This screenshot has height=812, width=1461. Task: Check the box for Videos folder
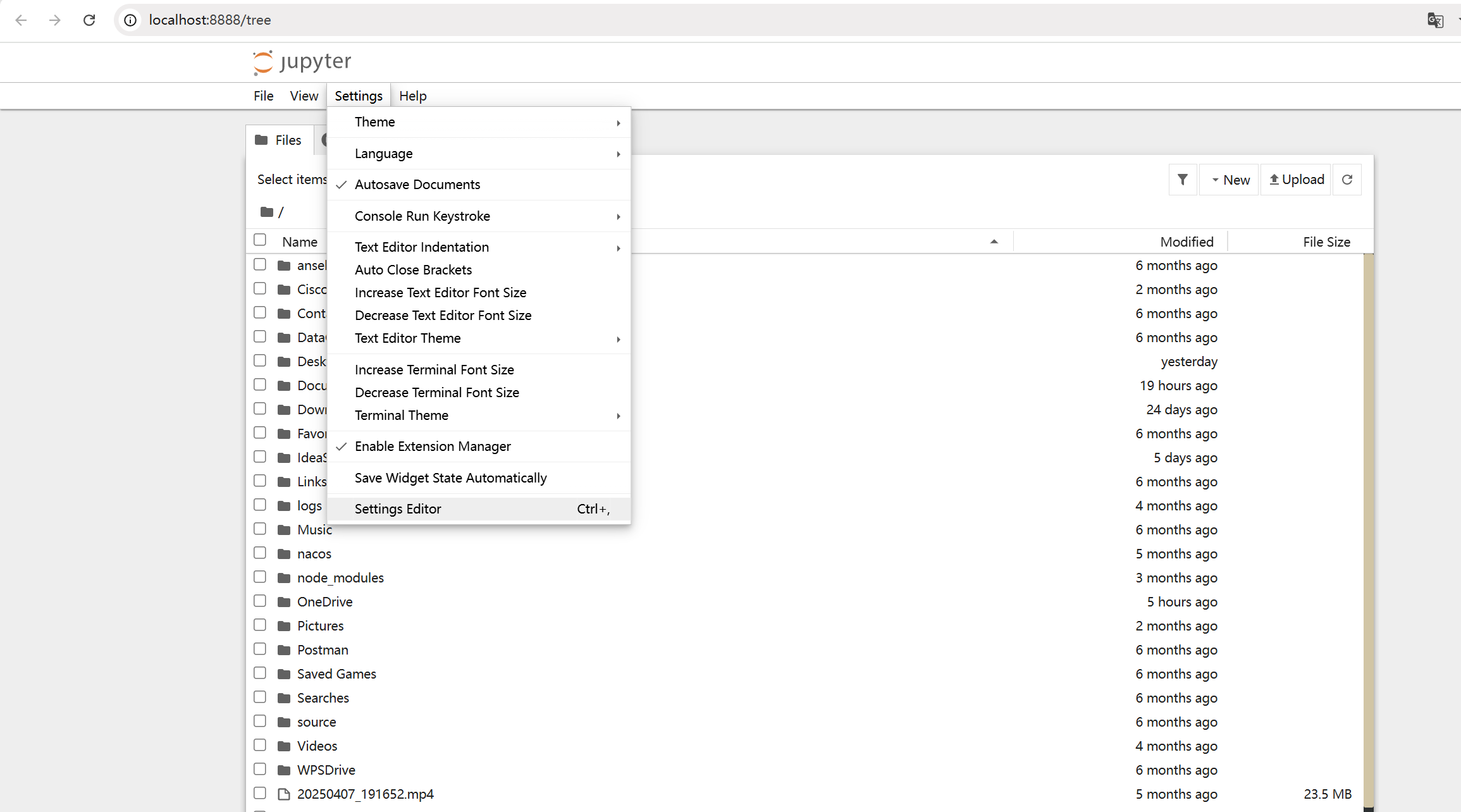tap(260, 745)
